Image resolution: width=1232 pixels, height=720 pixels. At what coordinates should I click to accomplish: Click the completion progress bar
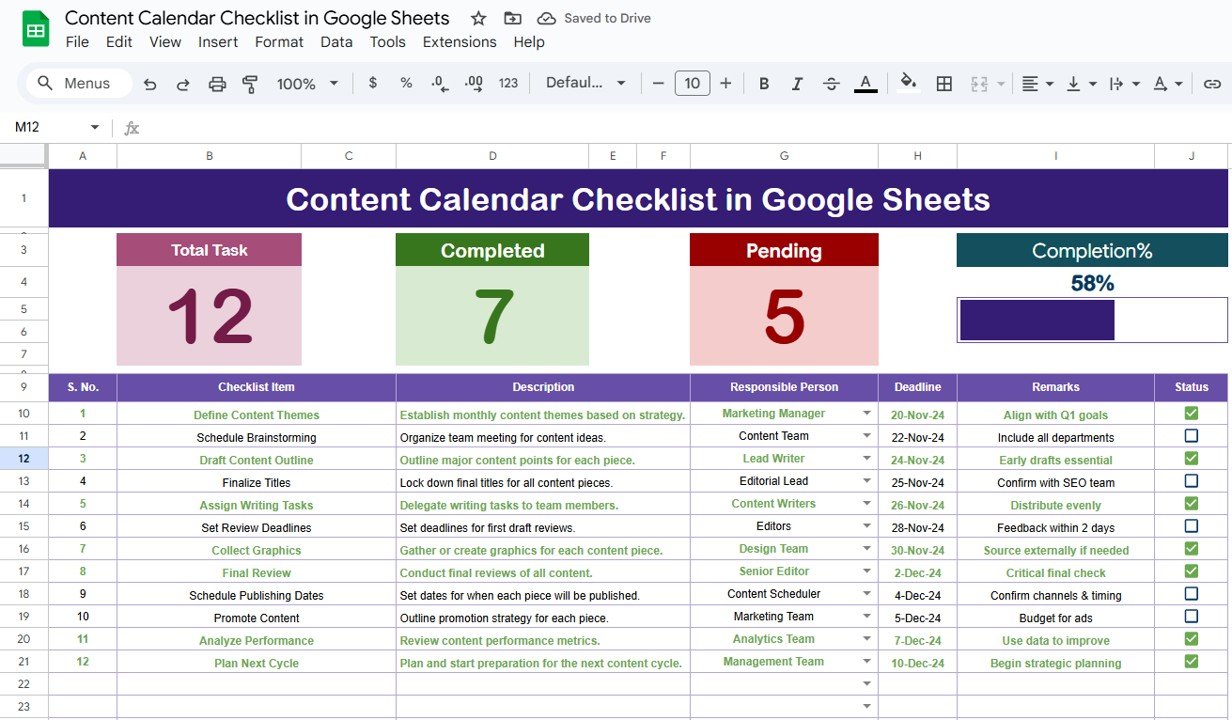point(1092,320)
